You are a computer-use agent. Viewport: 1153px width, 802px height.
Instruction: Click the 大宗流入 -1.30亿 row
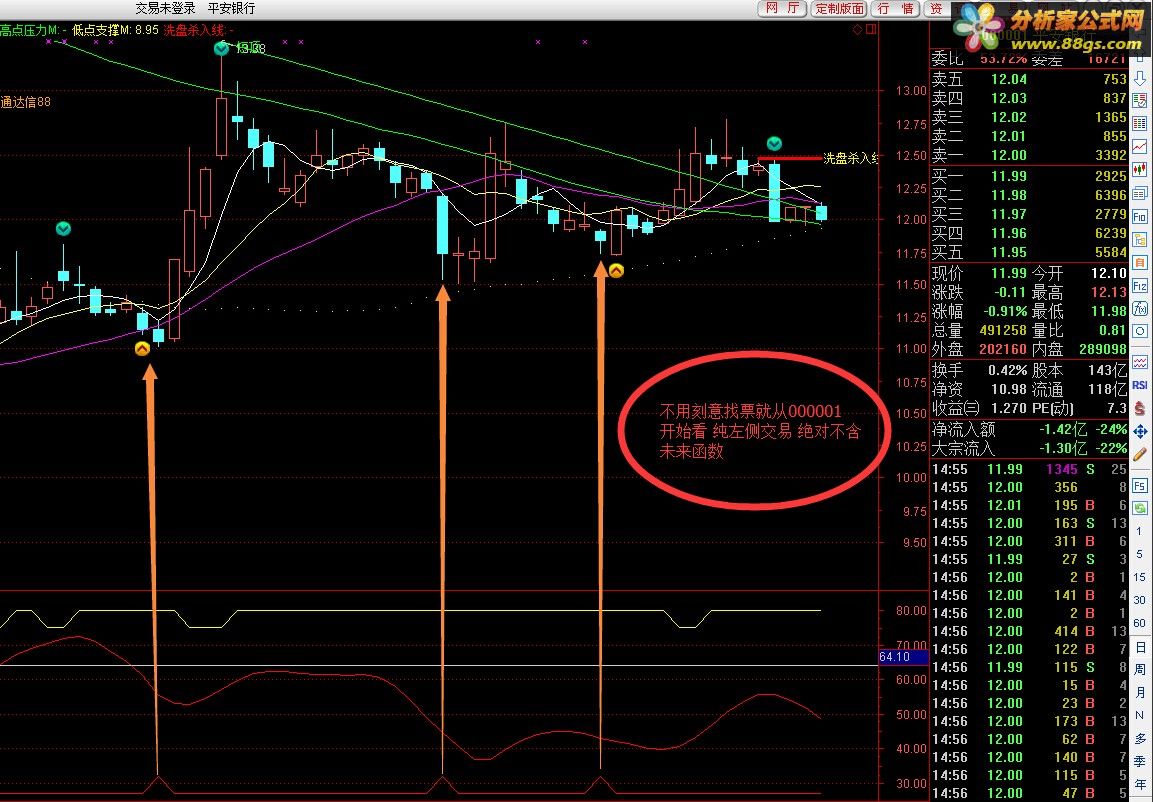coord(1029,448)
